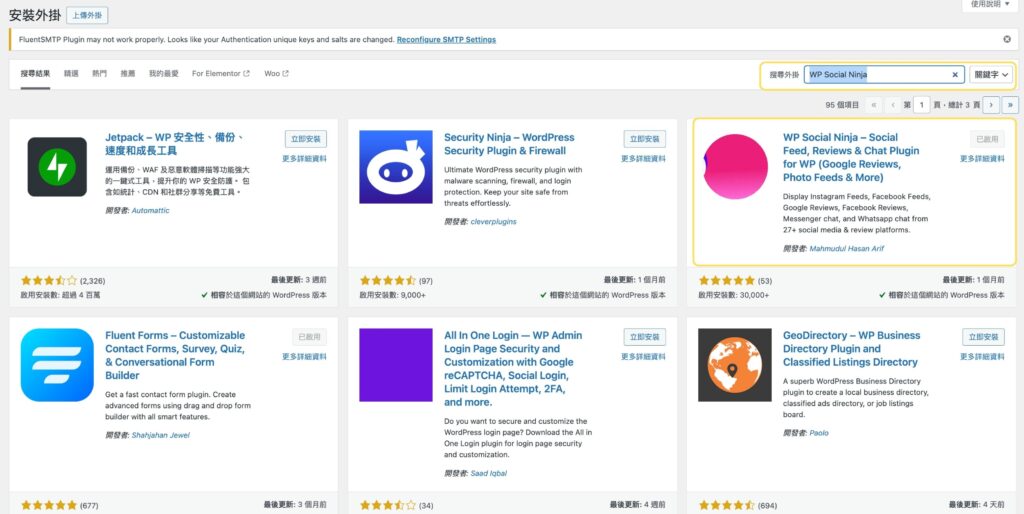Open GeoDirectory title link
Image resolution: width=1024 pixels, height=514 pixels.
[x=852, y=349]
